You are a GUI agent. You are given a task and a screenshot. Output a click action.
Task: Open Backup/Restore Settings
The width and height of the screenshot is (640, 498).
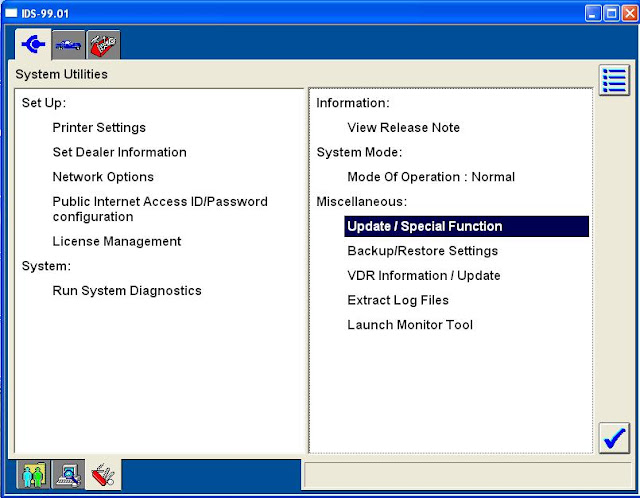pos(422,251)
